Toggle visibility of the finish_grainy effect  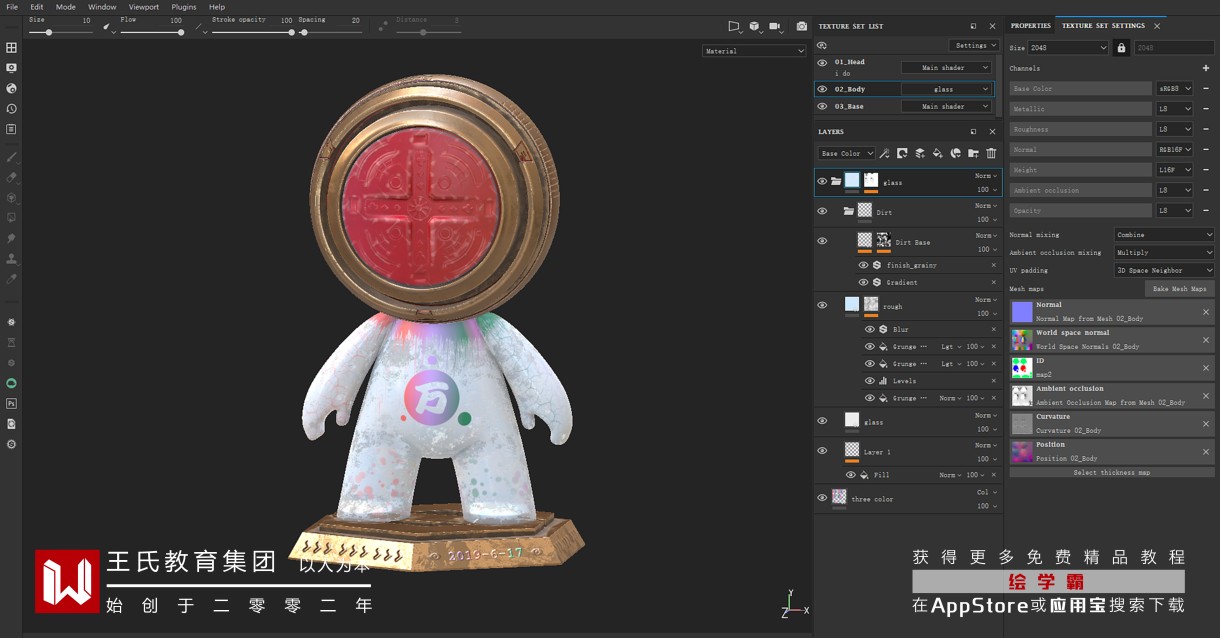pos(864,265)
